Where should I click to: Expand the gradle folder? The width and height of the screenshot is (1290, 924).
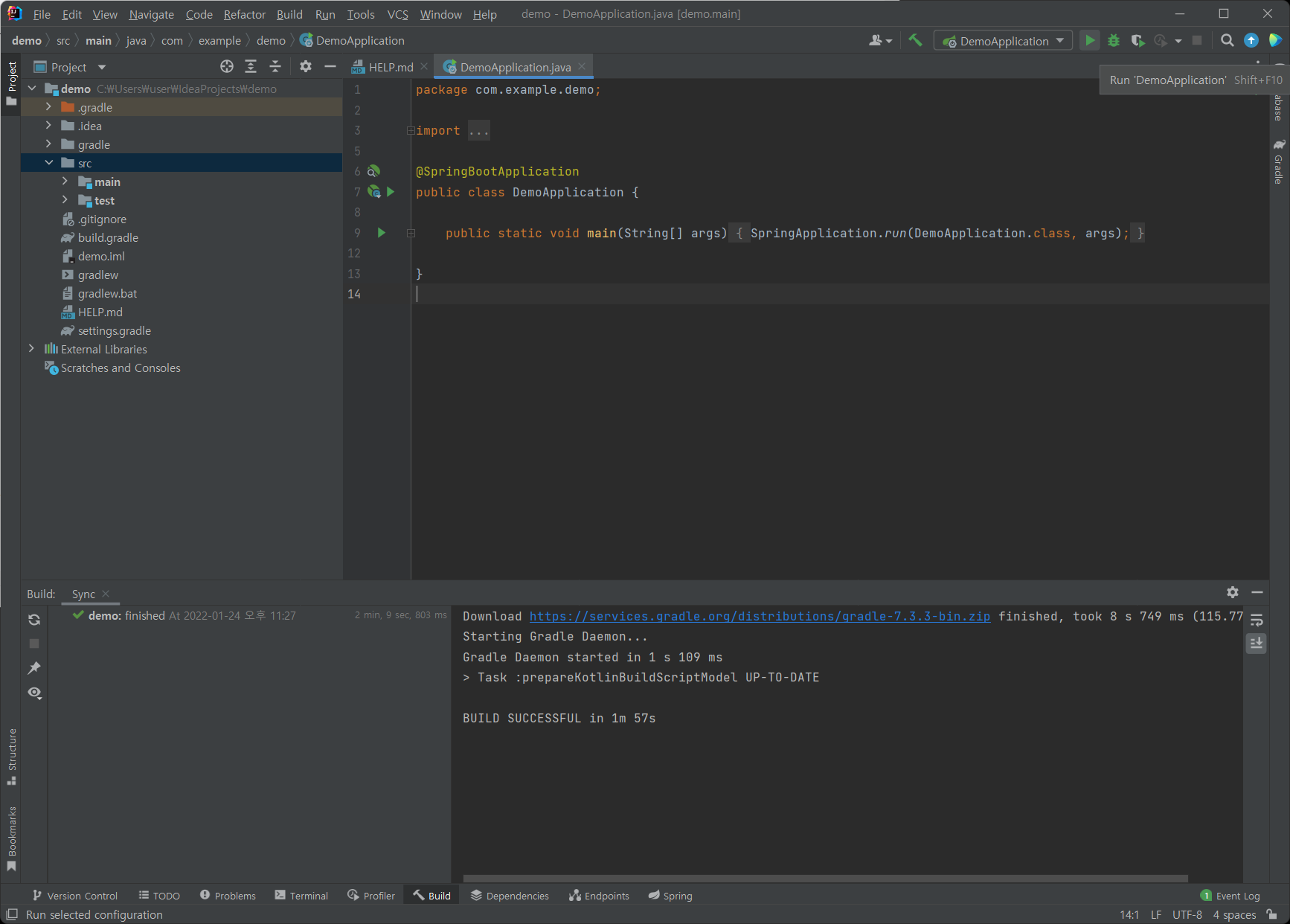[49, 144]
